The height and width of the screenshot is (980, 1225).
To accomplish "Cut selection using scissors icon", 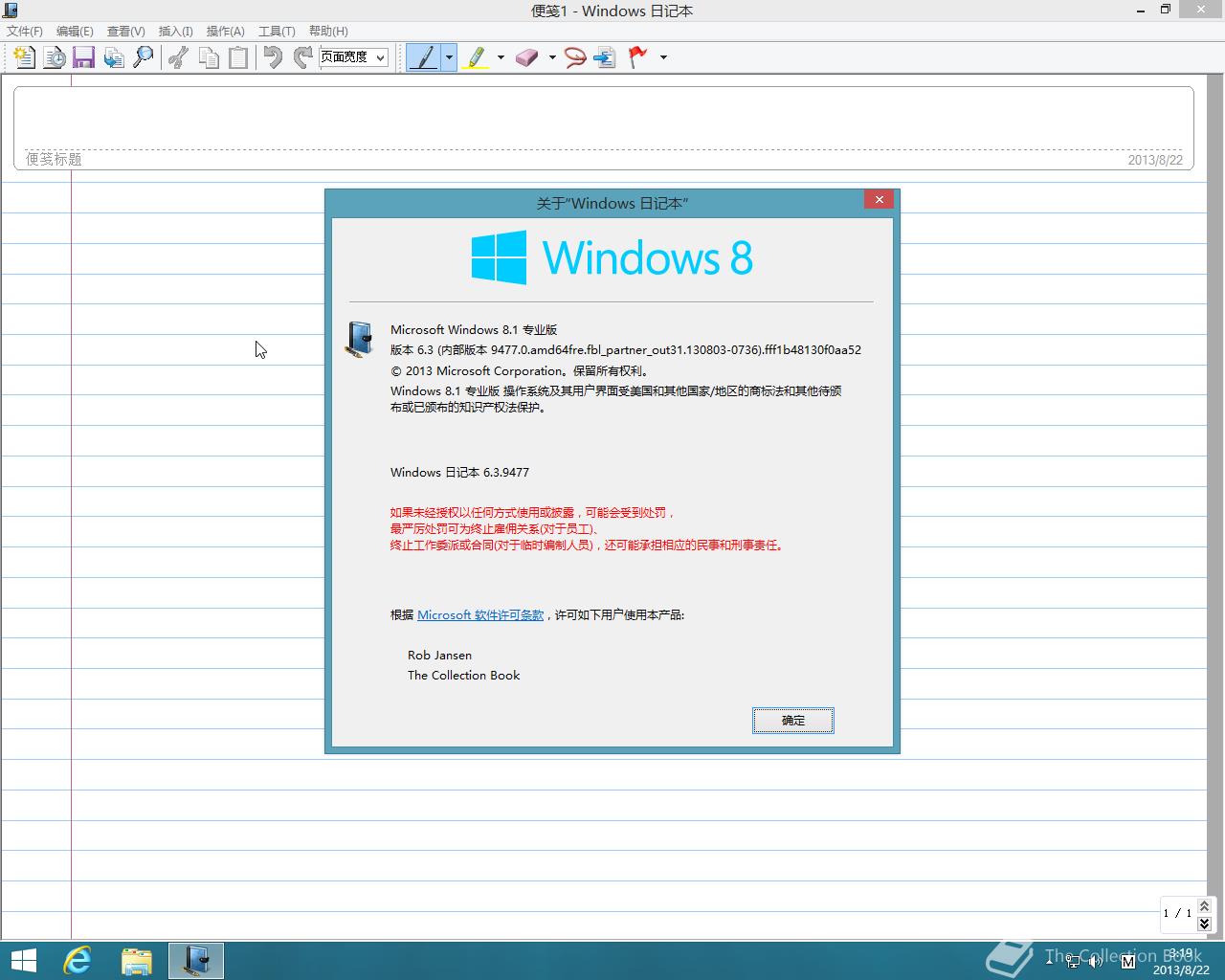I will 178,57.
